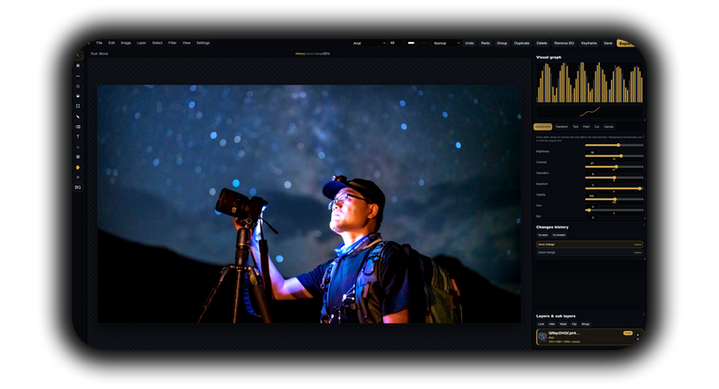Viewport: 719px width, 389px height.
Task: Toggle Hide for the selected layer
Action: (552, 324)
